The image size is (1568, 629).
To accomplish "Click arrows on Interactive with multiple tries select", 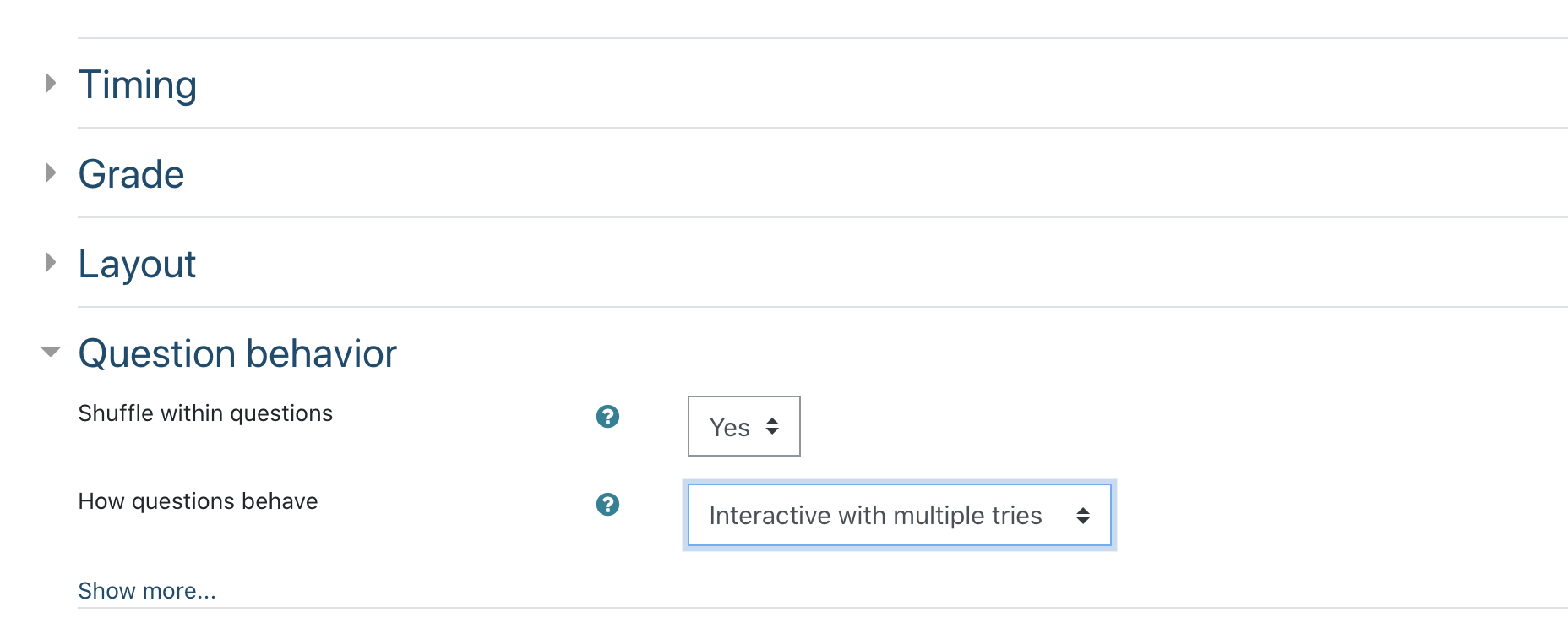I will 1083,516.
